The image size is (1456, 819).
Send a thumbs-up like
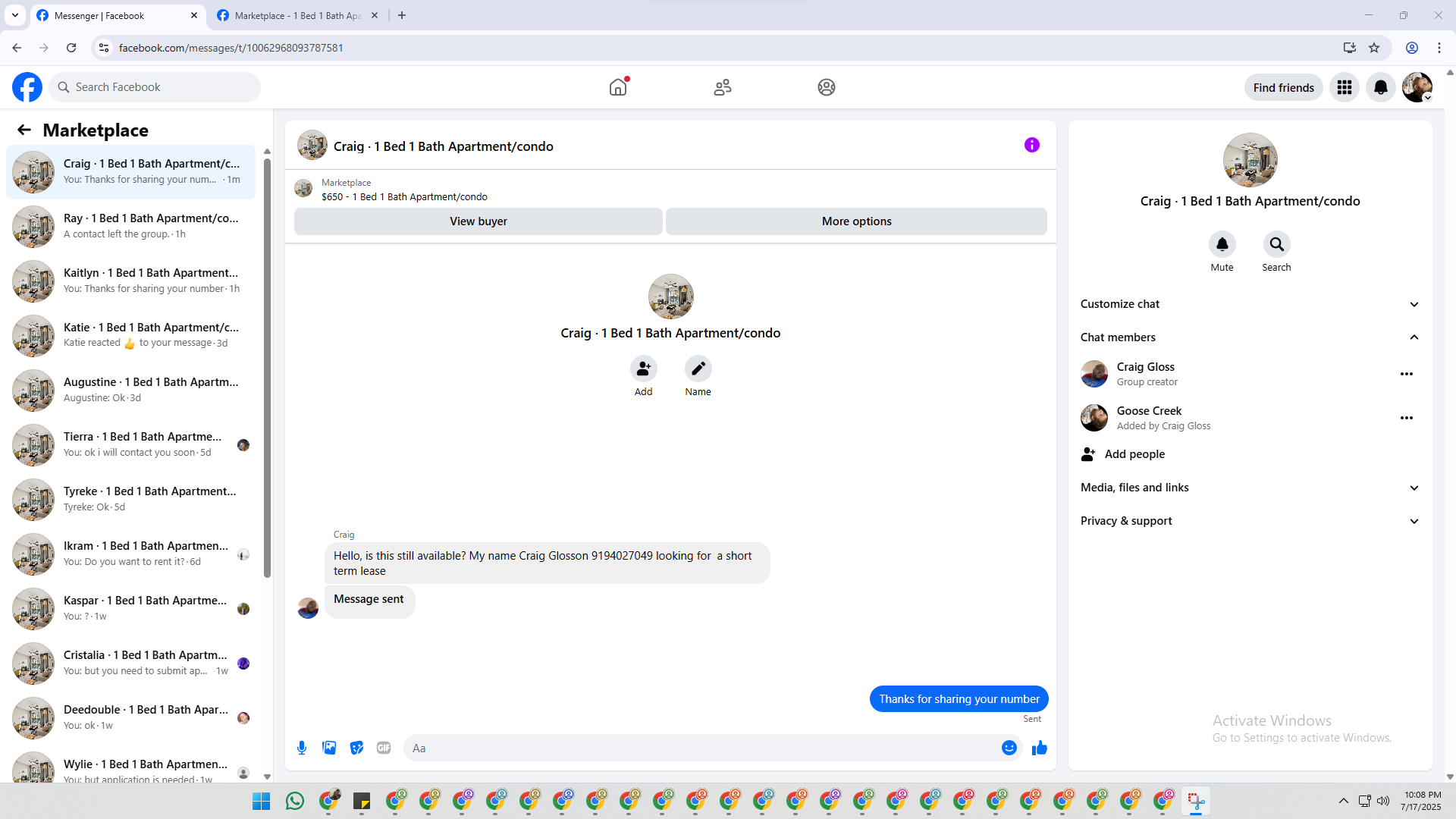1040,748
